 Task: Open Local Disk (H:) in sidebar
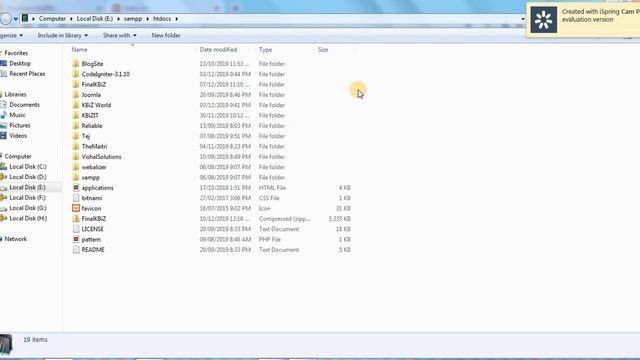[28, 218]
